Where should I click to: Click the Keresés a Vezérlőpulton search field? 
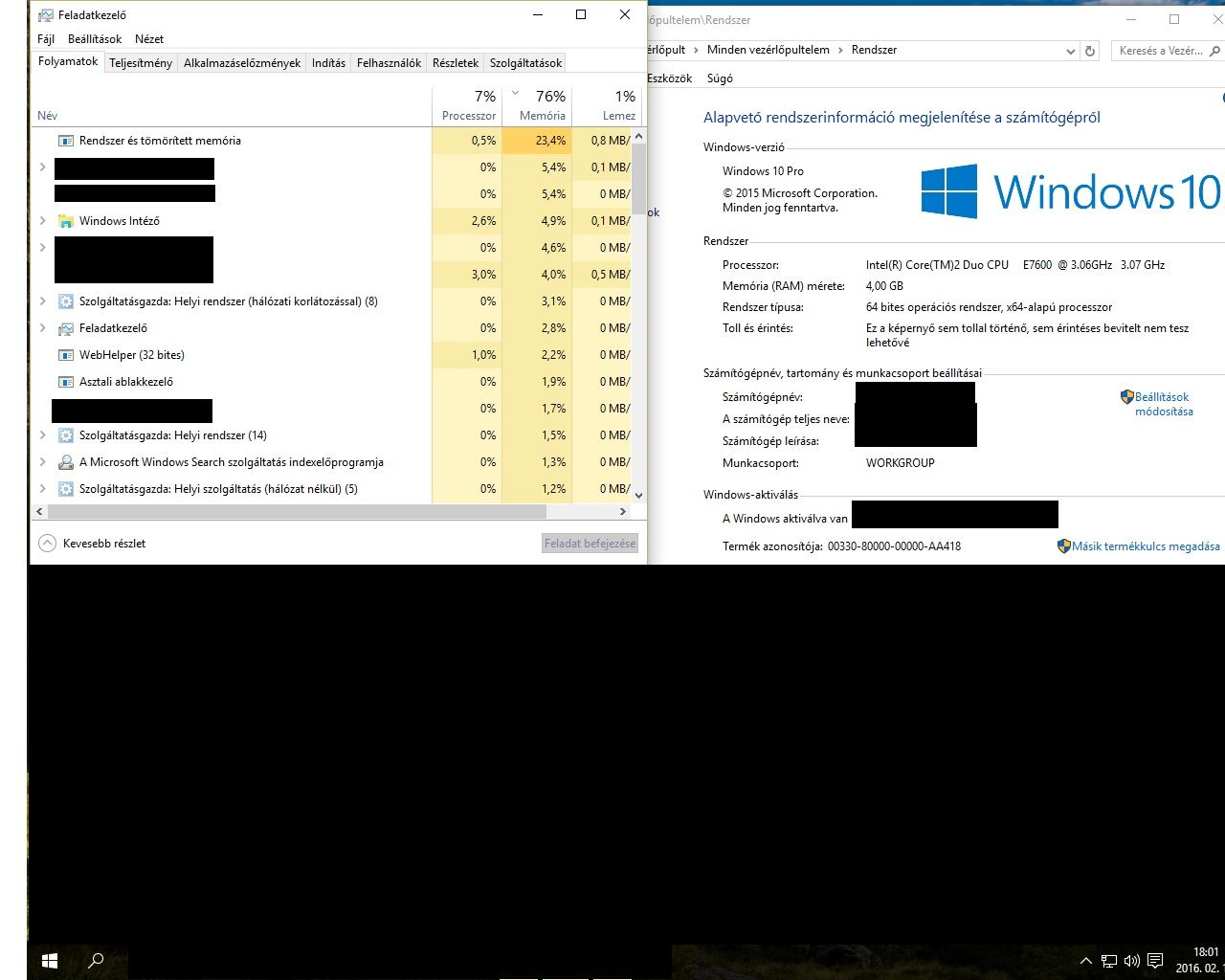(x=1166, y=51)
